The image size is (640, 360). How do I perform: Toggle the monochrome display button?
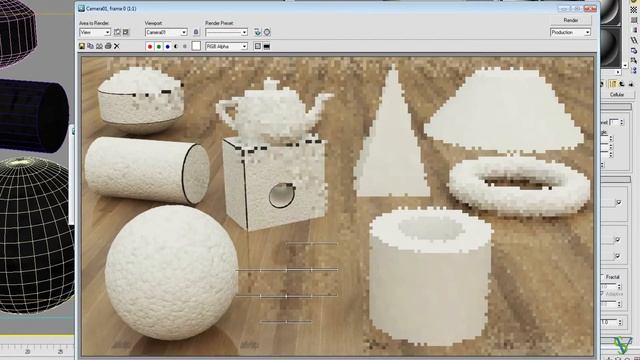[x=185, y=47]
